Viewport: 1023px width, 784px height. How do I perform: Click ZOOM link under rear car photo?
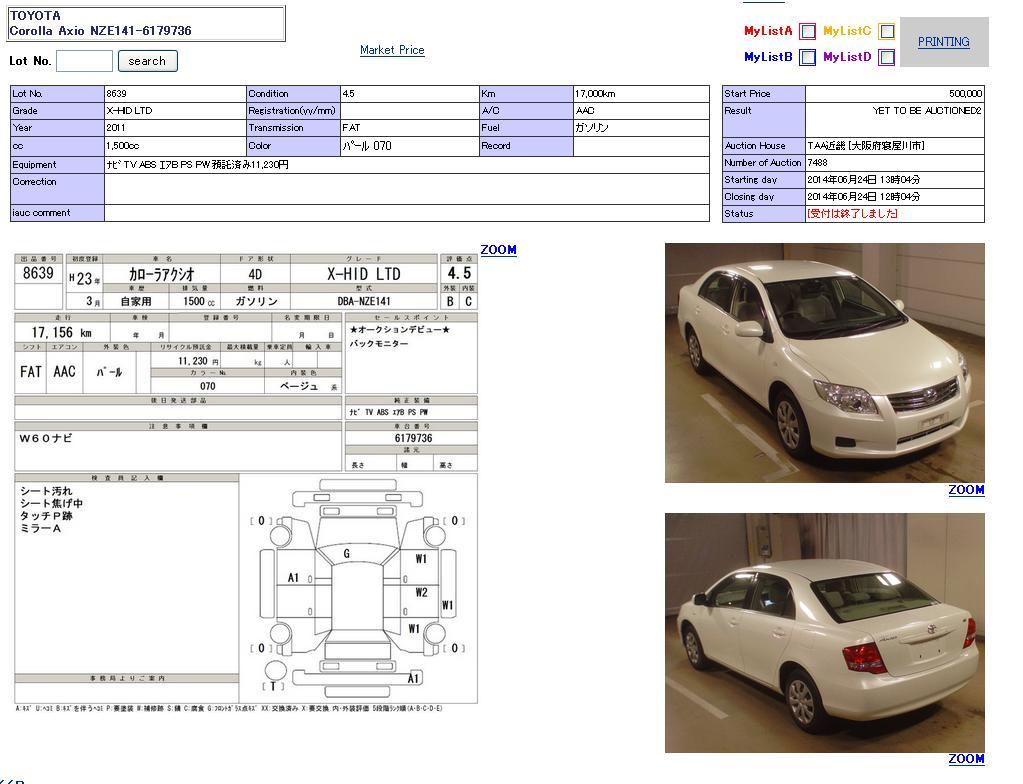tap(966, 759)
